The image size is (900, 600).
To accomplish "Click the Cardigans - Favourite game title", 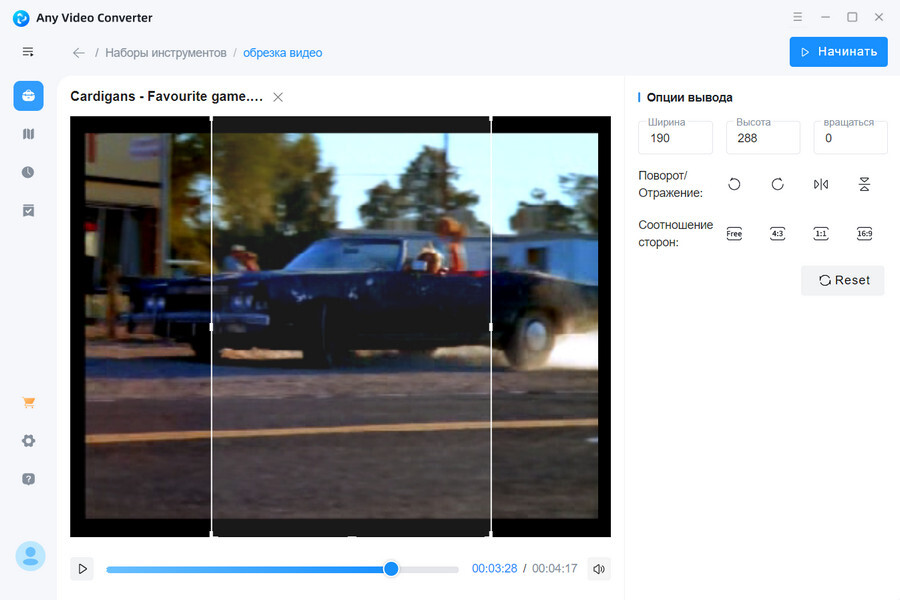I will point(166,96).
